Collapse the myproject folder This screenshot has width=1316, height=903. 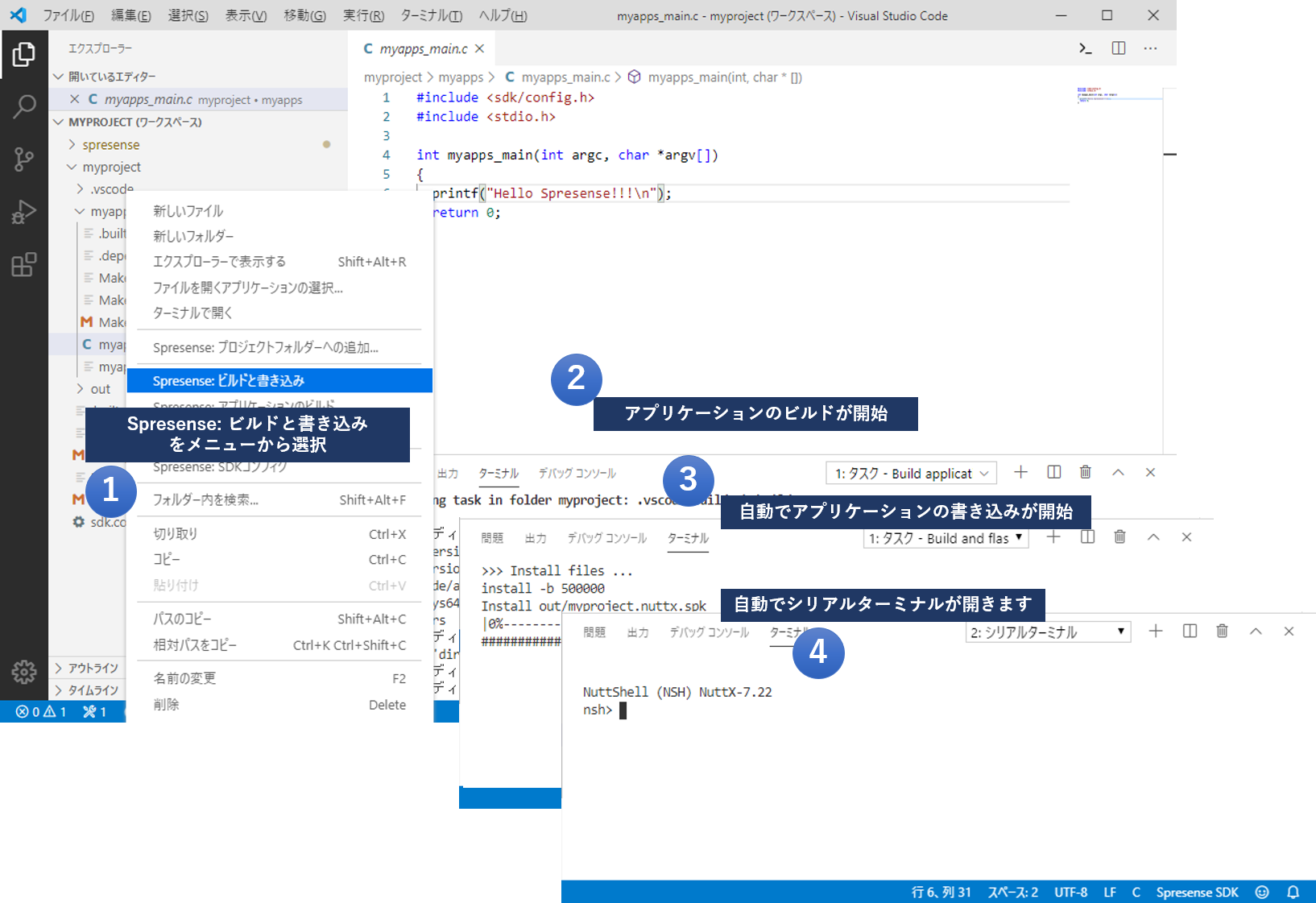coord(111,167)
